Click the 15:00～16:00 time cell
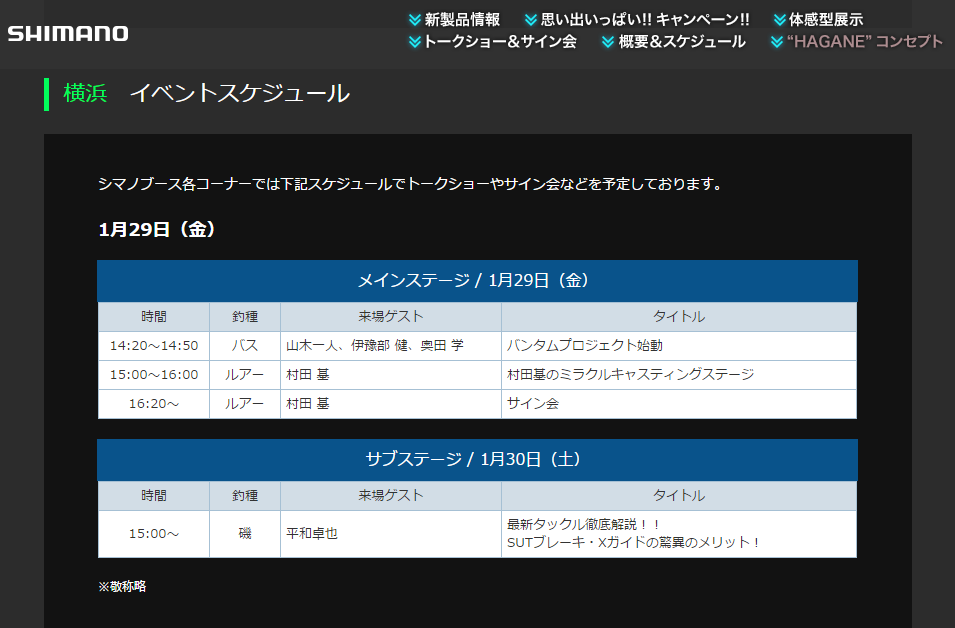This screenshot has height=628, width=955. (x=153, y=375)
